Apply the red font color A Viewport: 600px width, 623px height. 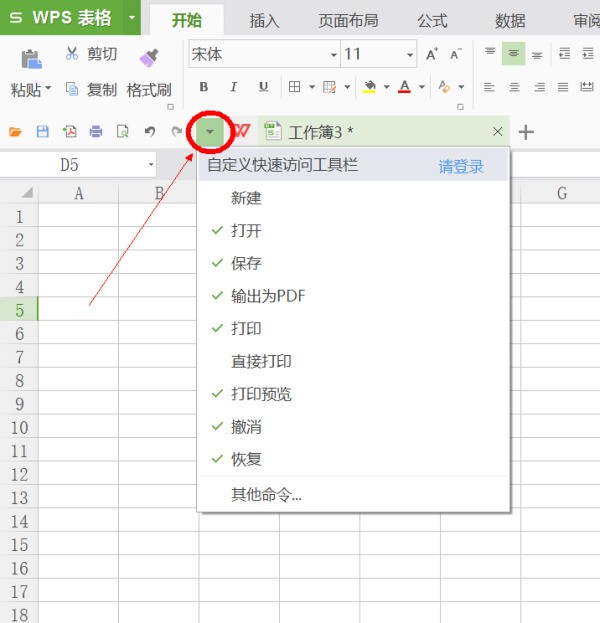[x=405, y=87]
